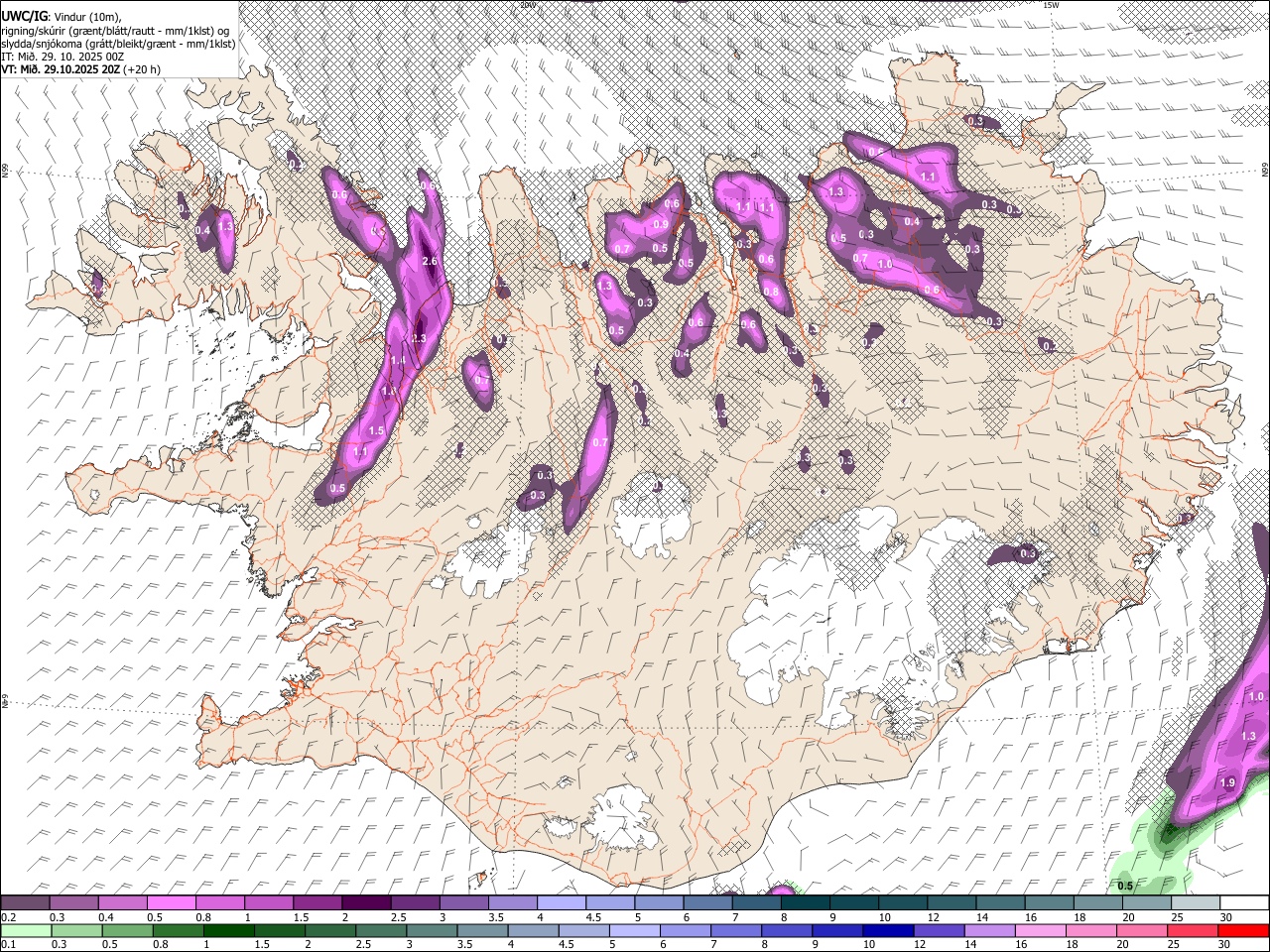Viewport: 1270px width, 952px height.
Task: Select the royal blue 8 swatch in the rain legend
Action: click(787, 930)
